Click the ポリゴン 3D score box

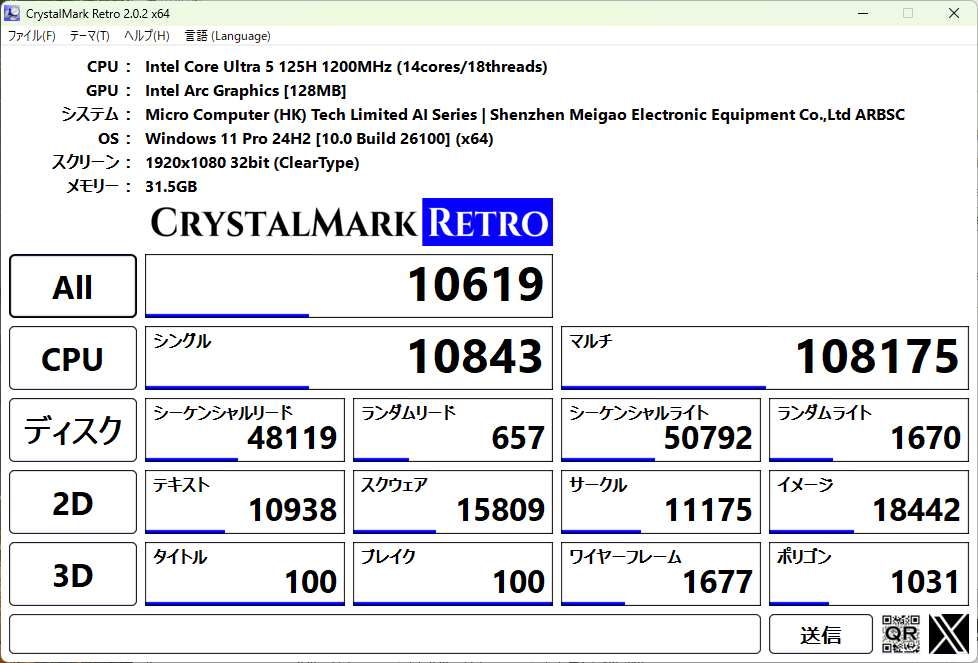point(869,574)
